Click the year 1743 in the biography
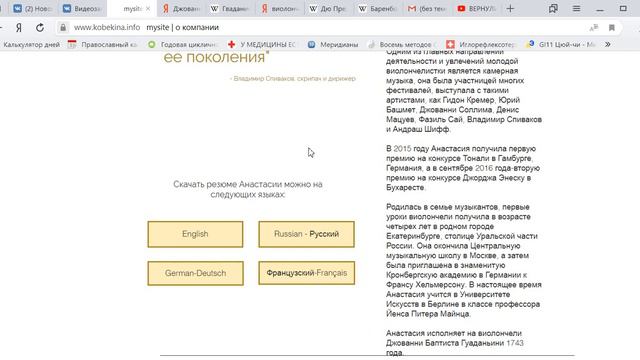The height and width of the screenshot is (360, 640). point(515,343)
